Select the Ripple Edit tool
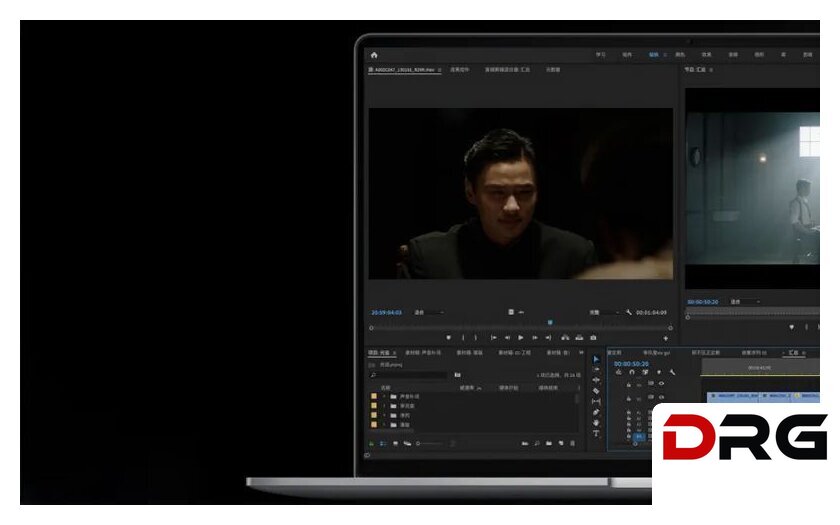 tap(596, 380)
